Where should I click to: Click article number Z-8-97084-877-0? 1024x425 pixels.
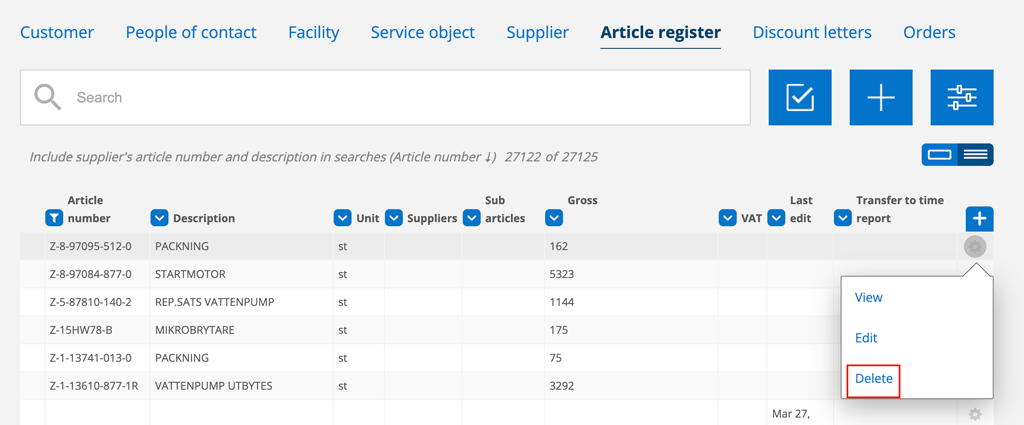click(91, 274)
